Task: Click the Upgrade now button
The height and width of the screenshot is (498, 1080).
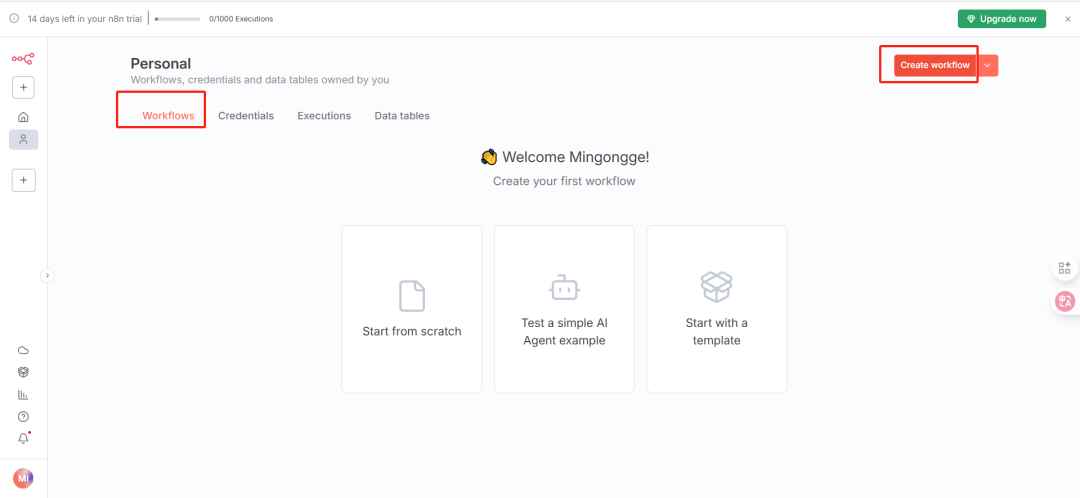Action: tap(1001, 19)
